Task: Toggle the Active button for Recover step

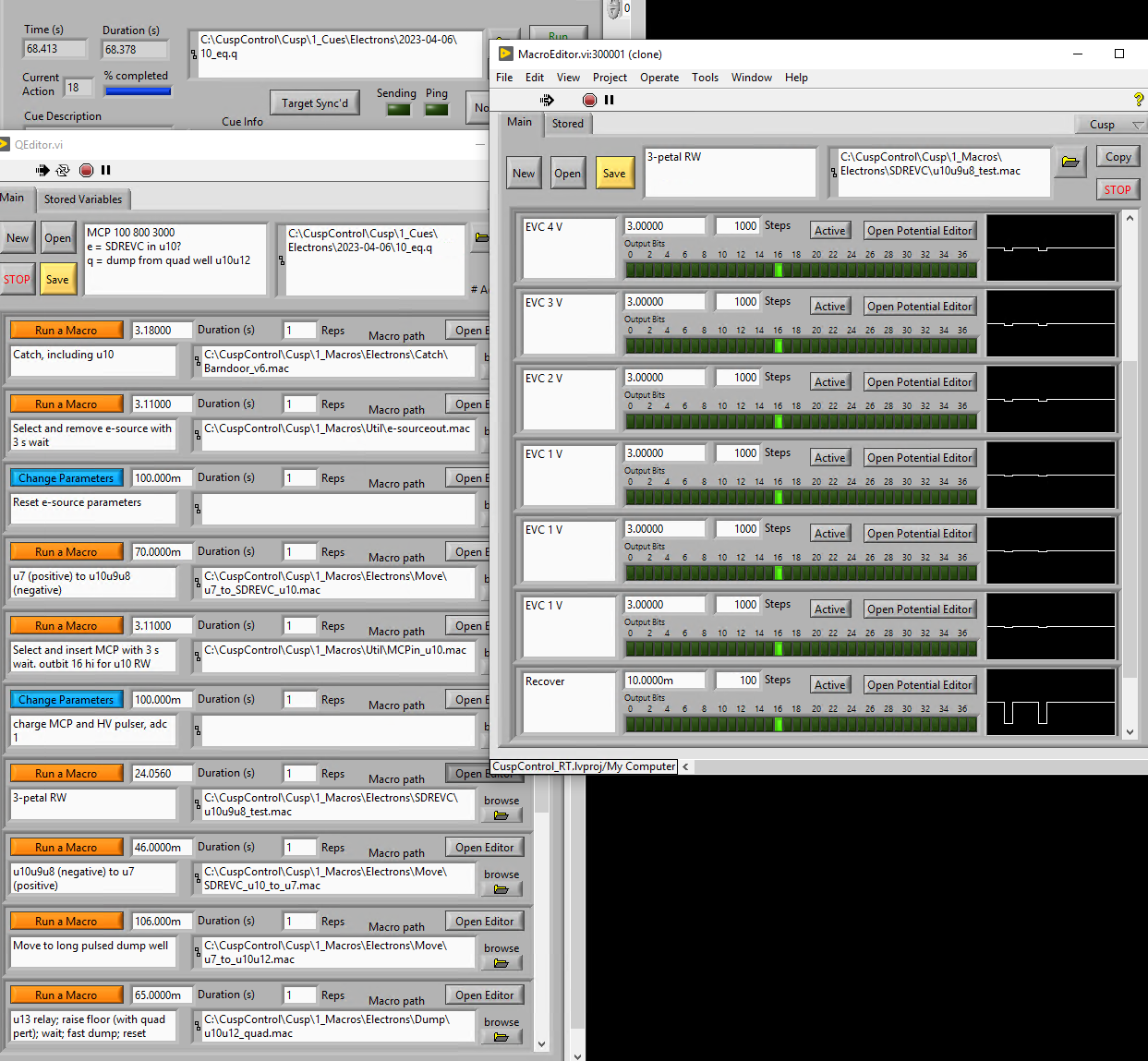Action: coord(829,685)
